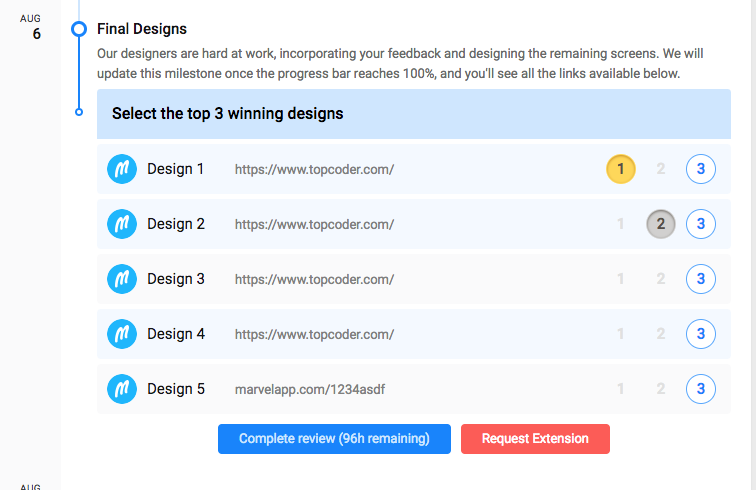Open the marvelapp.com/1234asdf link
The height and width of the screenshot is (490, 756).
pyautogui.click(x=310, y=389)
